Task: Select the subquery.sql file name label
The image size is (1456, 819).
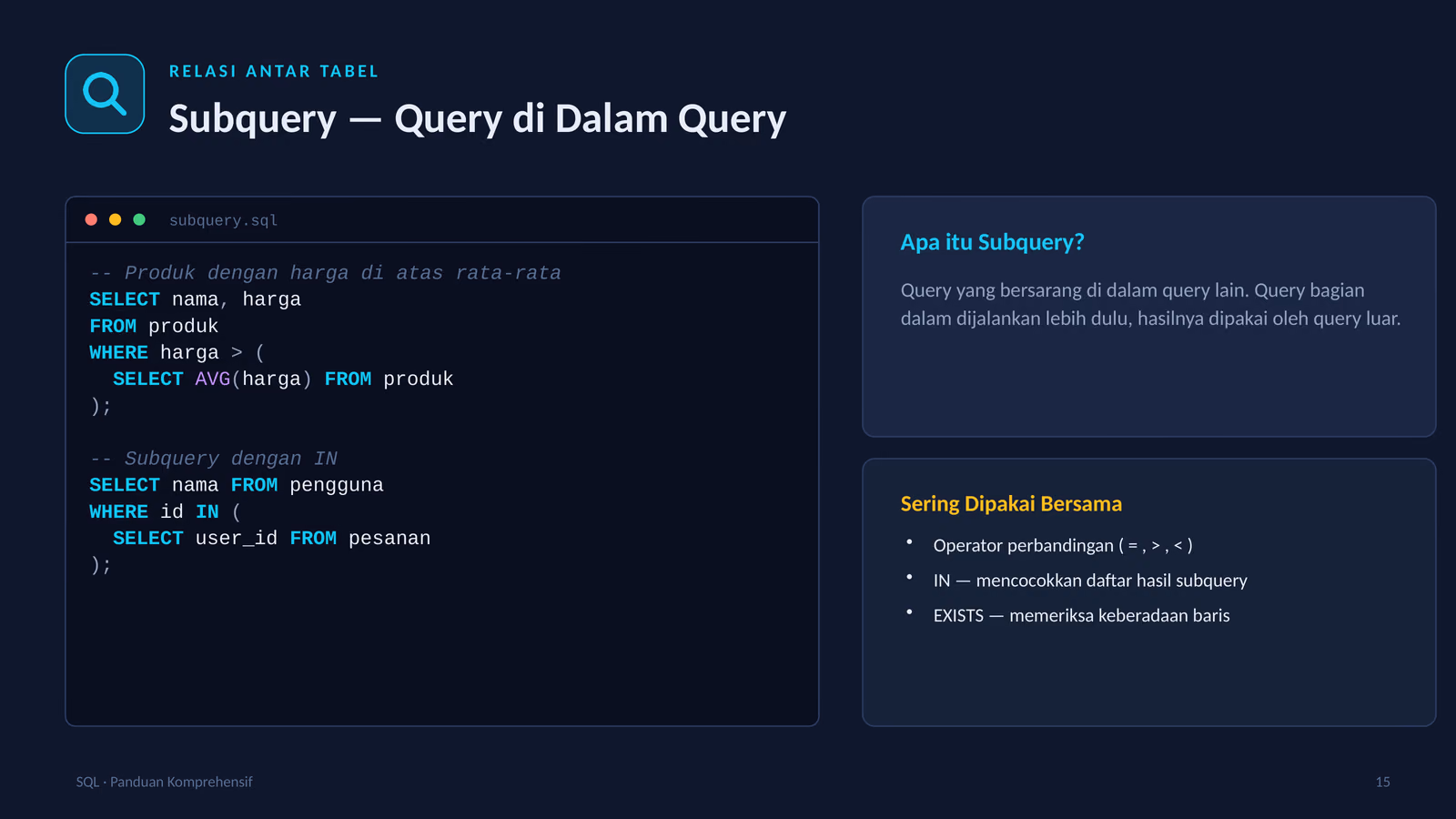Action: 223,220
